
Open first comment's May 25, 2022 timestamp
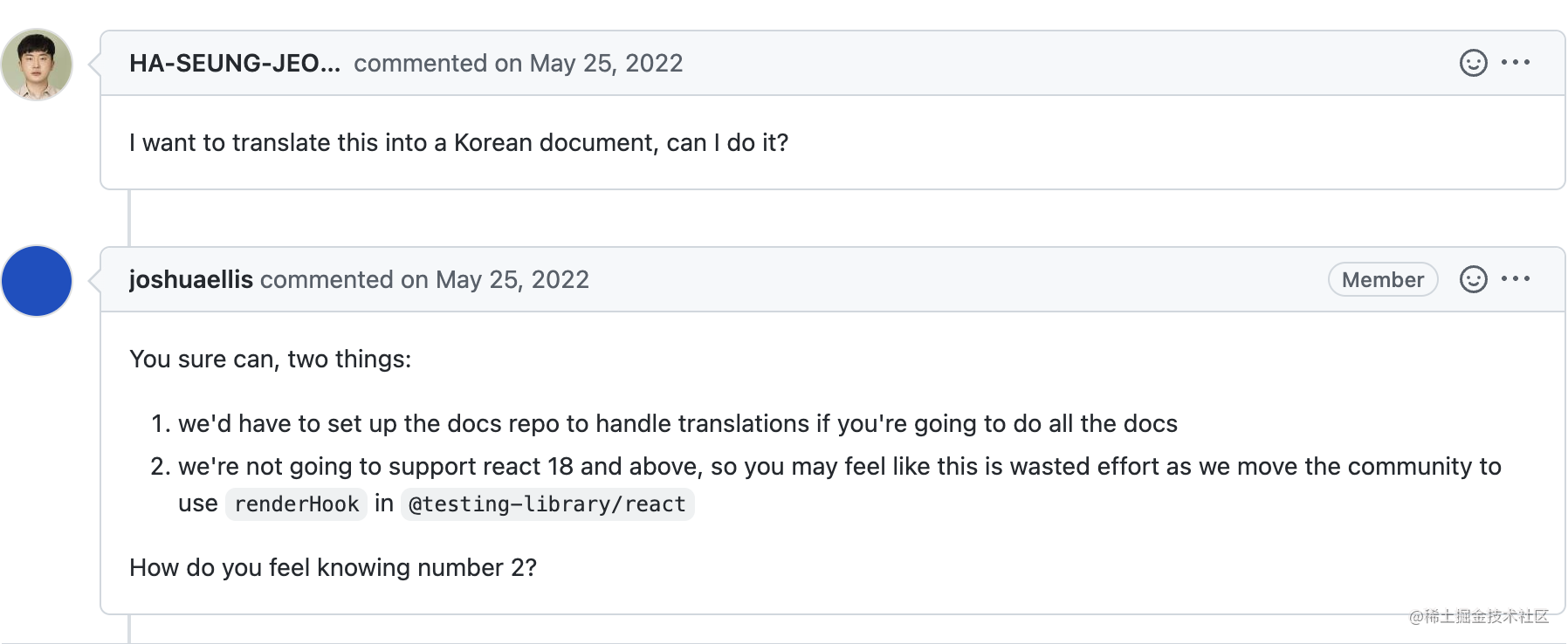[x=606, y=63]
